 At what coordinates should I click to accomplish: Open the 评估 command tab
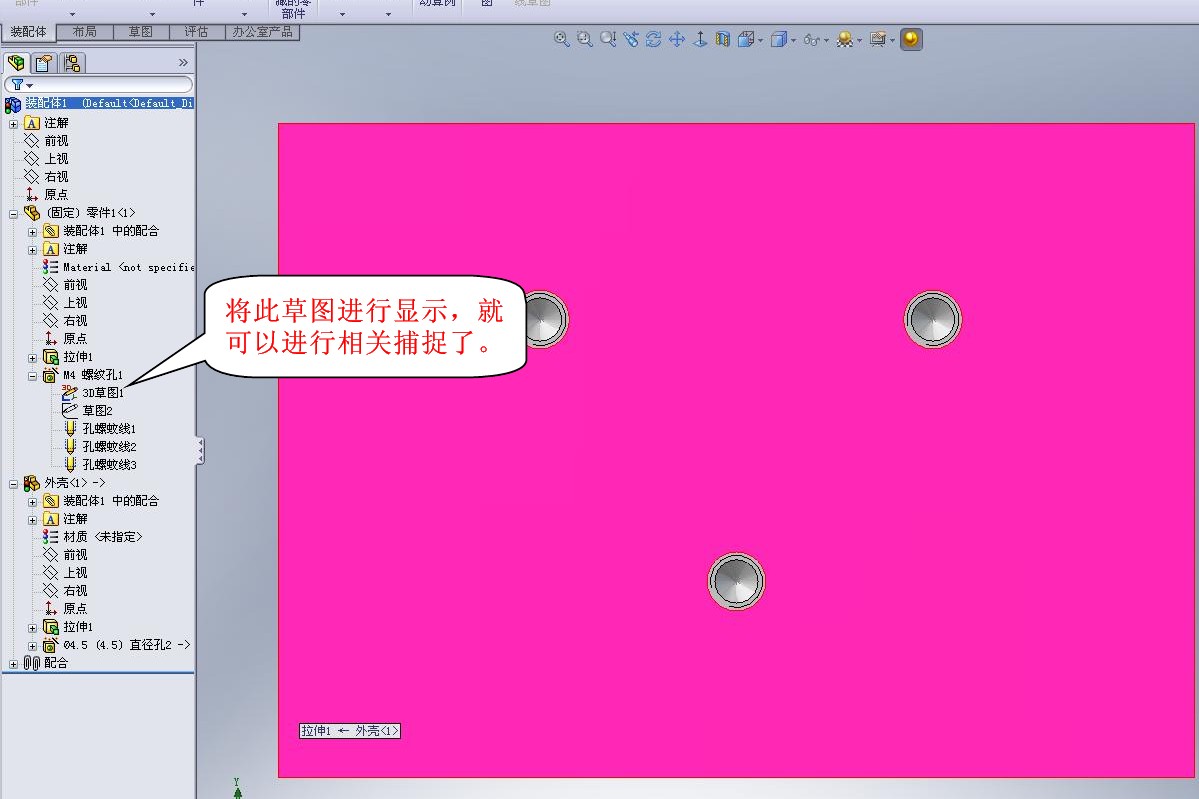click(x=197, y=32)
